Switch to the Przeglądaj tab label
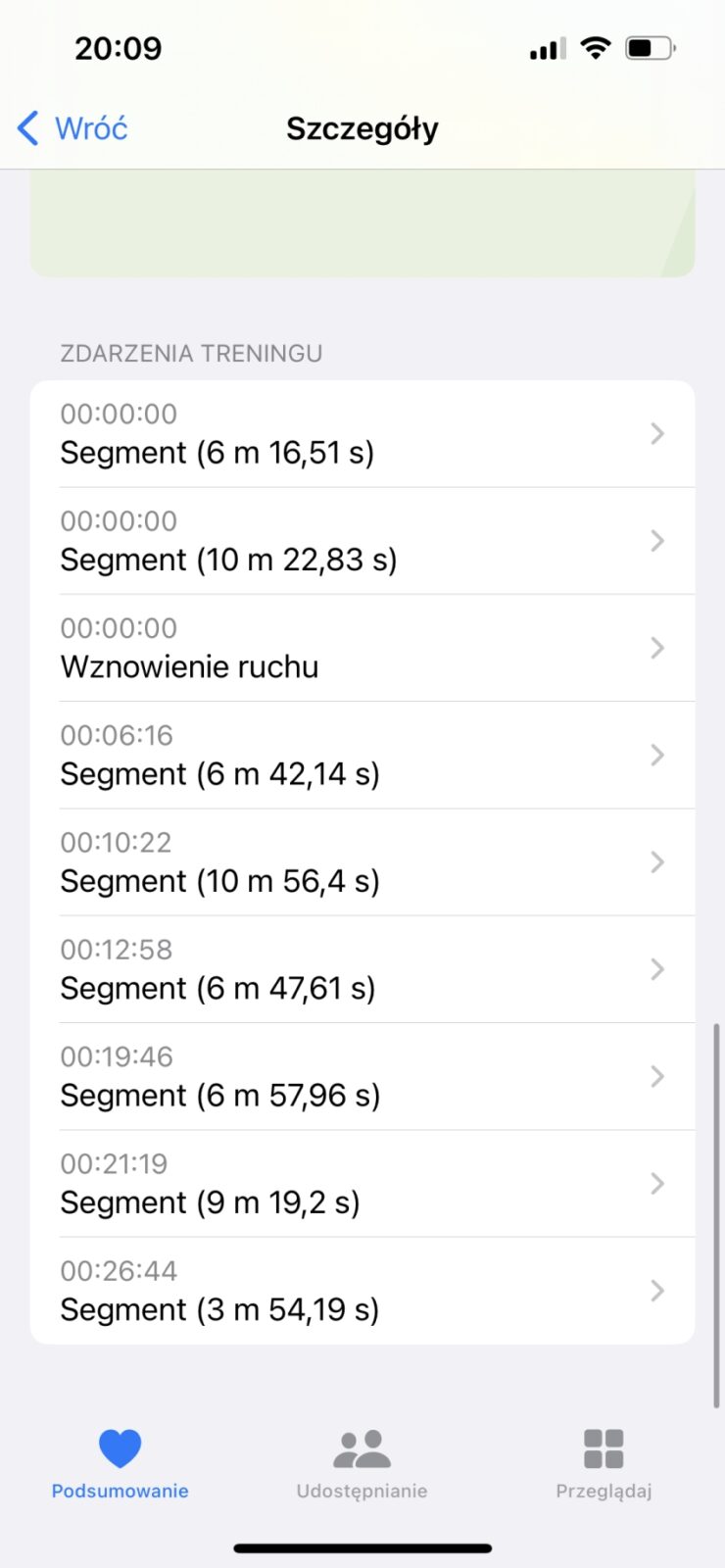 point(604,1491)
